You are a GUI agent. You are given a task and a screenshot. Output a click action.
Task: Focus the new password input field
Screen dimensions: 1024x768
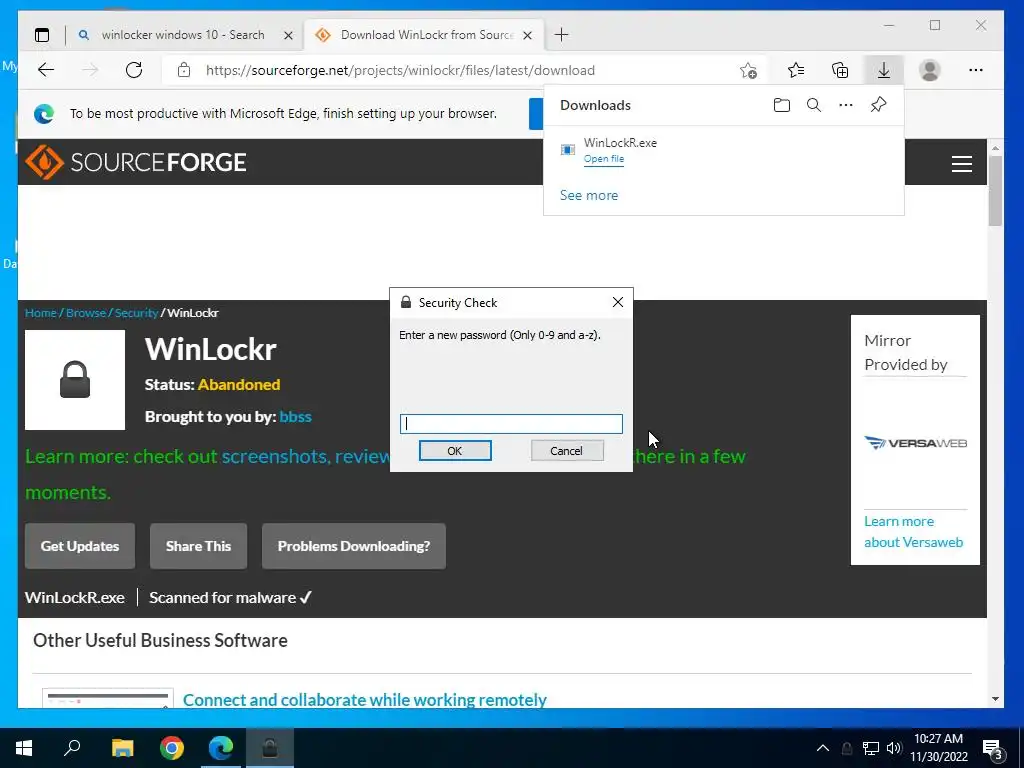point(511,424)
